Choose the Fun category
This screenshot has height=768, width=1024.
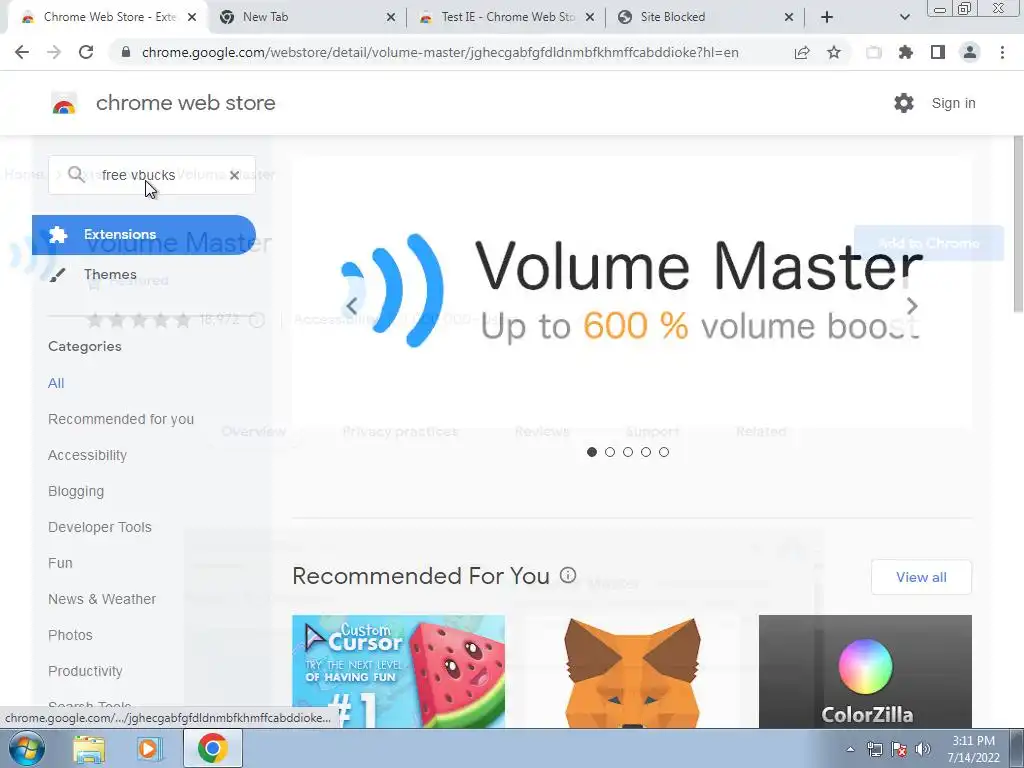coord(60,563)
